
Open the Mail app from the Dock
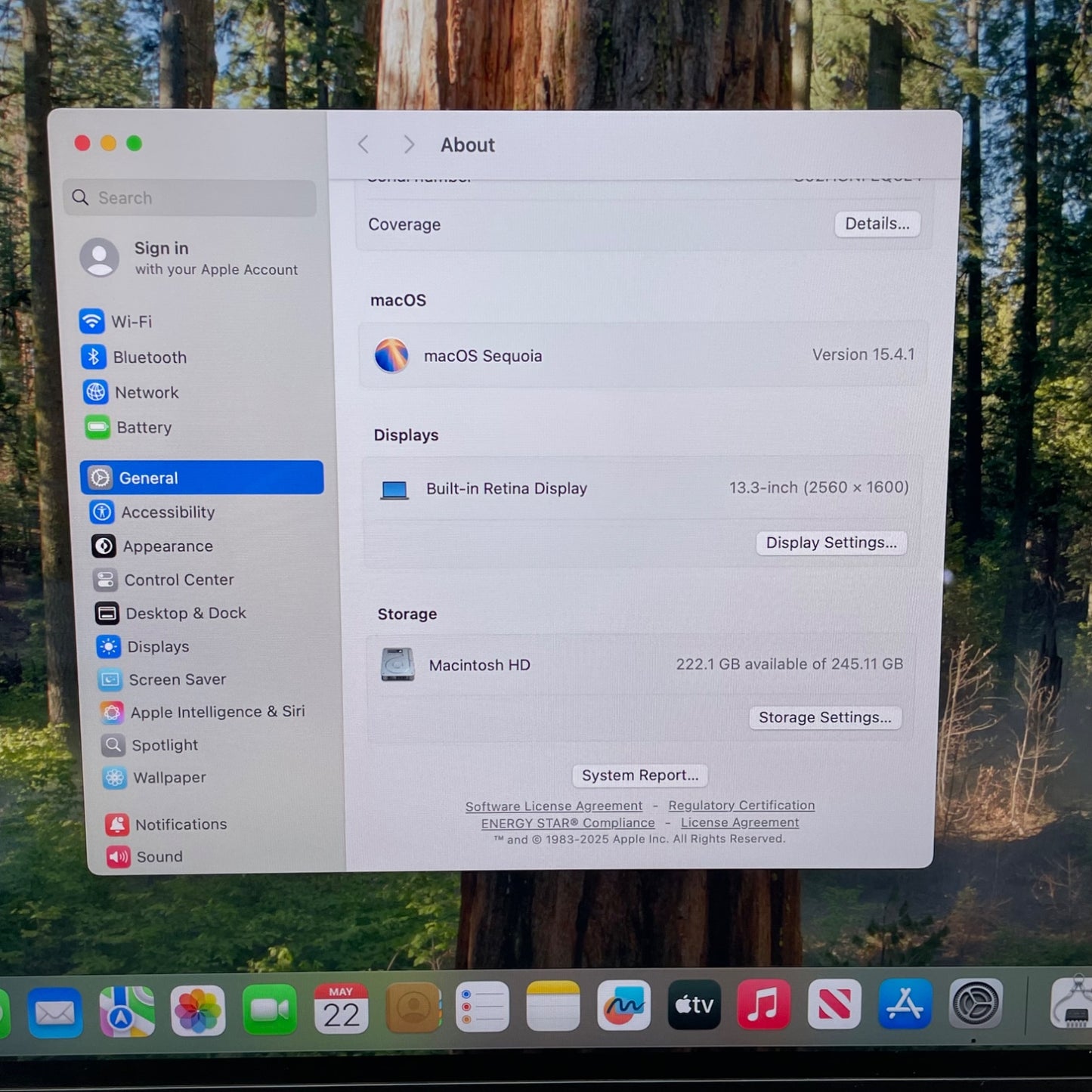pos(55,1012)
